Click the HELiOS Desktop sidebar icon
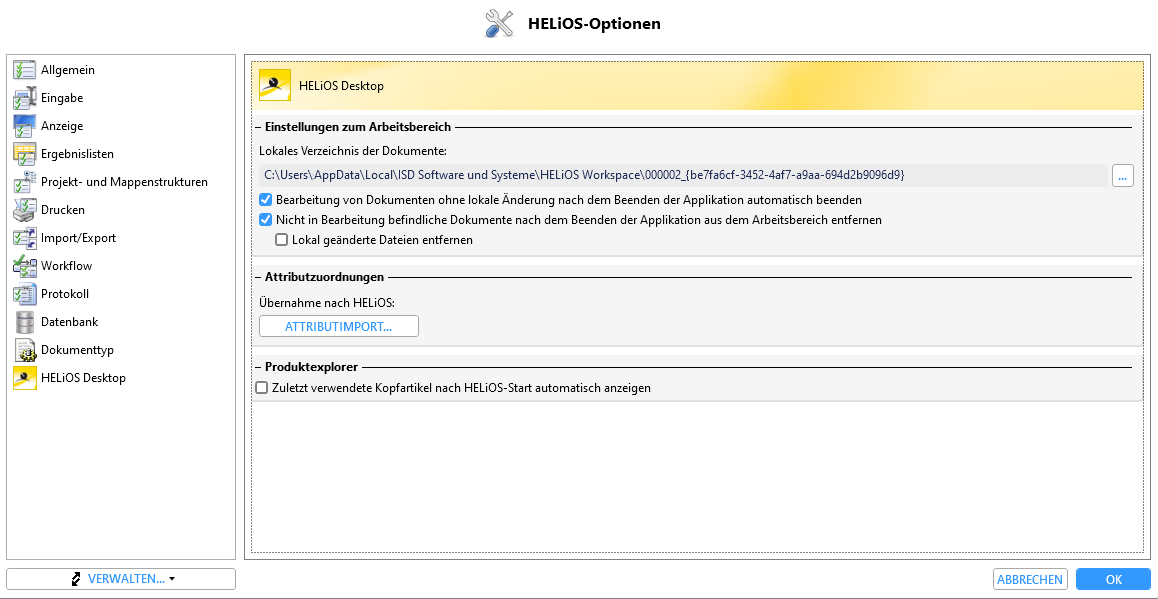1158x599 pixels. (x=24, y=378)
